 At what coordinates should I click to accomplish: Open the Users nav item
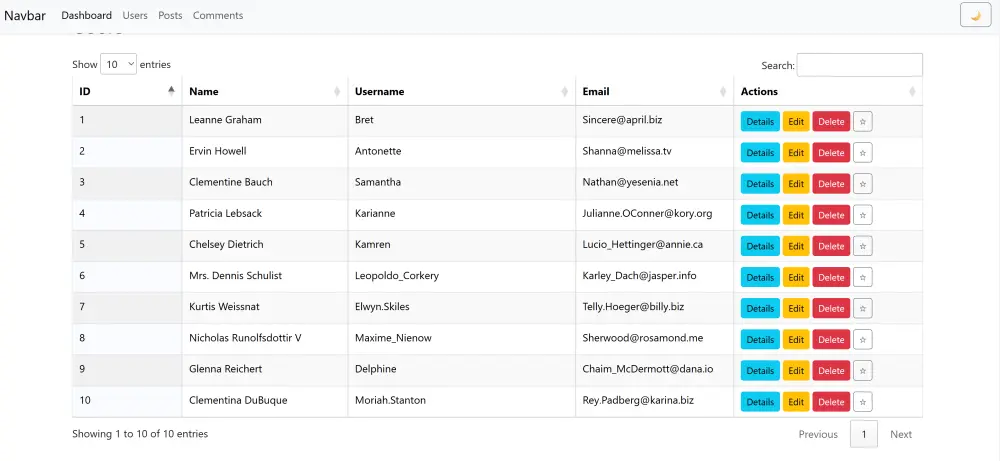point(135,15)
